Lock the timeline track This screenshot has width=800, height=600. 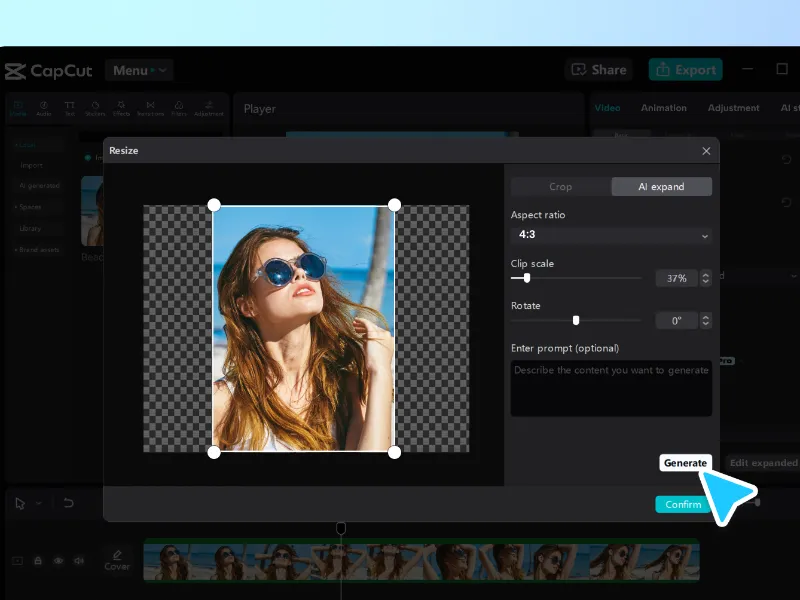tap(38, 561)
